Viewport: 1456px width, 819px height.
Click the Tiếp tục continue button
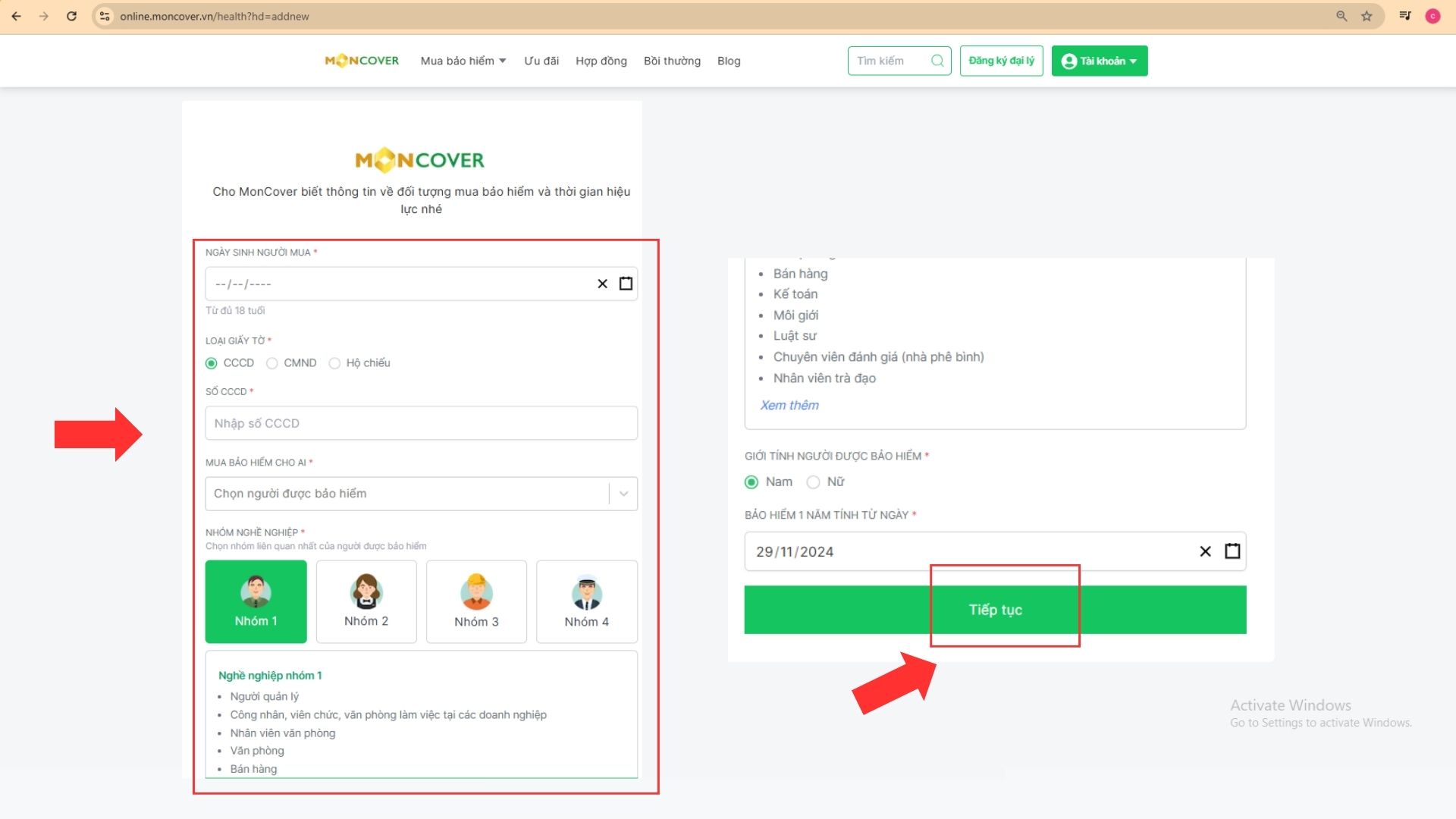[x=994, y=609]
